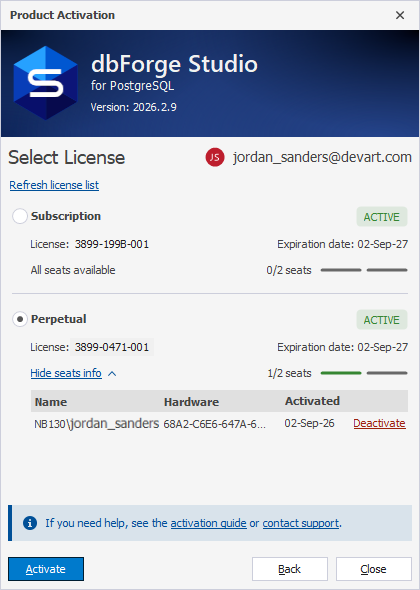
Task: Click the blue info icon in help banner
Action: (30, 523)
